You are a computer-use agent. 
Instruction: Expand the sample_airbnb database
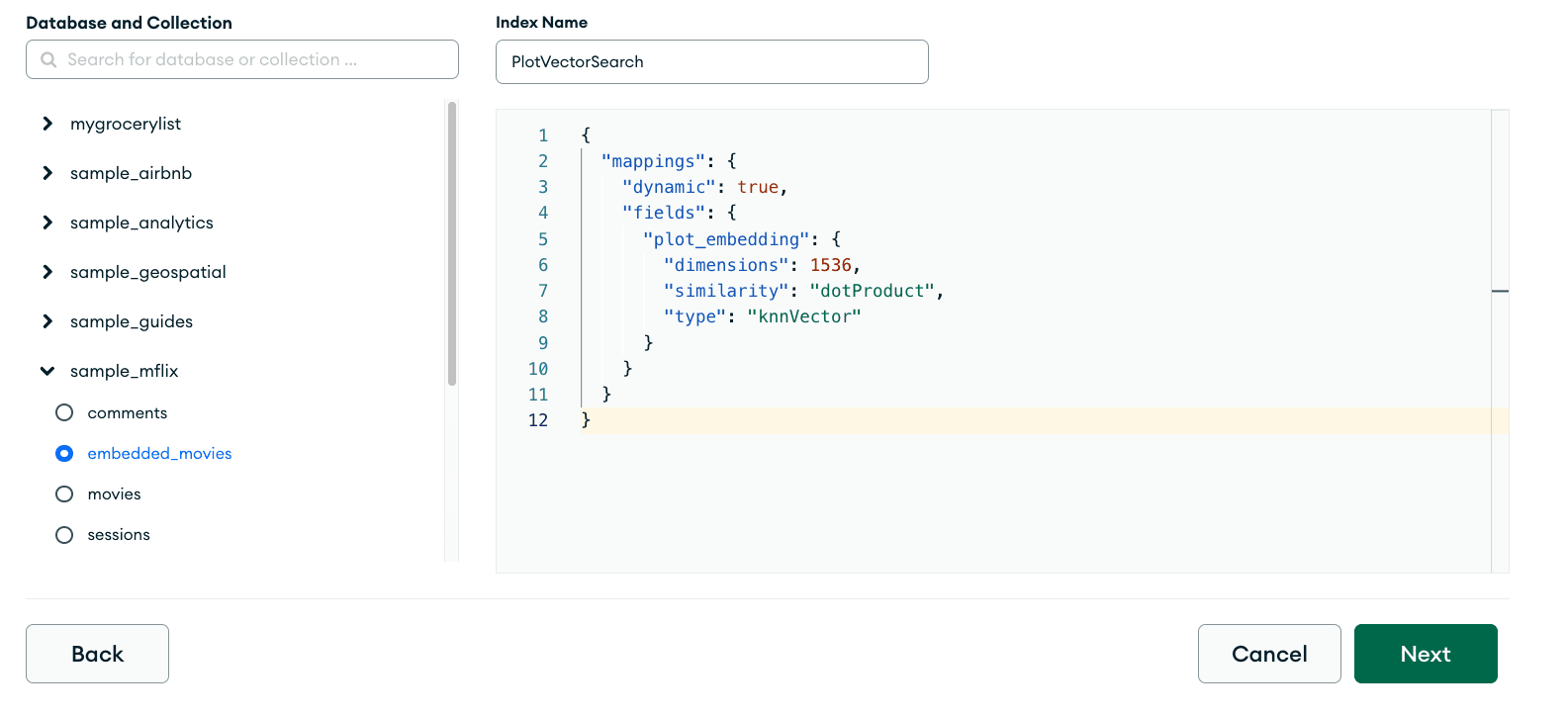pos(47,173)
